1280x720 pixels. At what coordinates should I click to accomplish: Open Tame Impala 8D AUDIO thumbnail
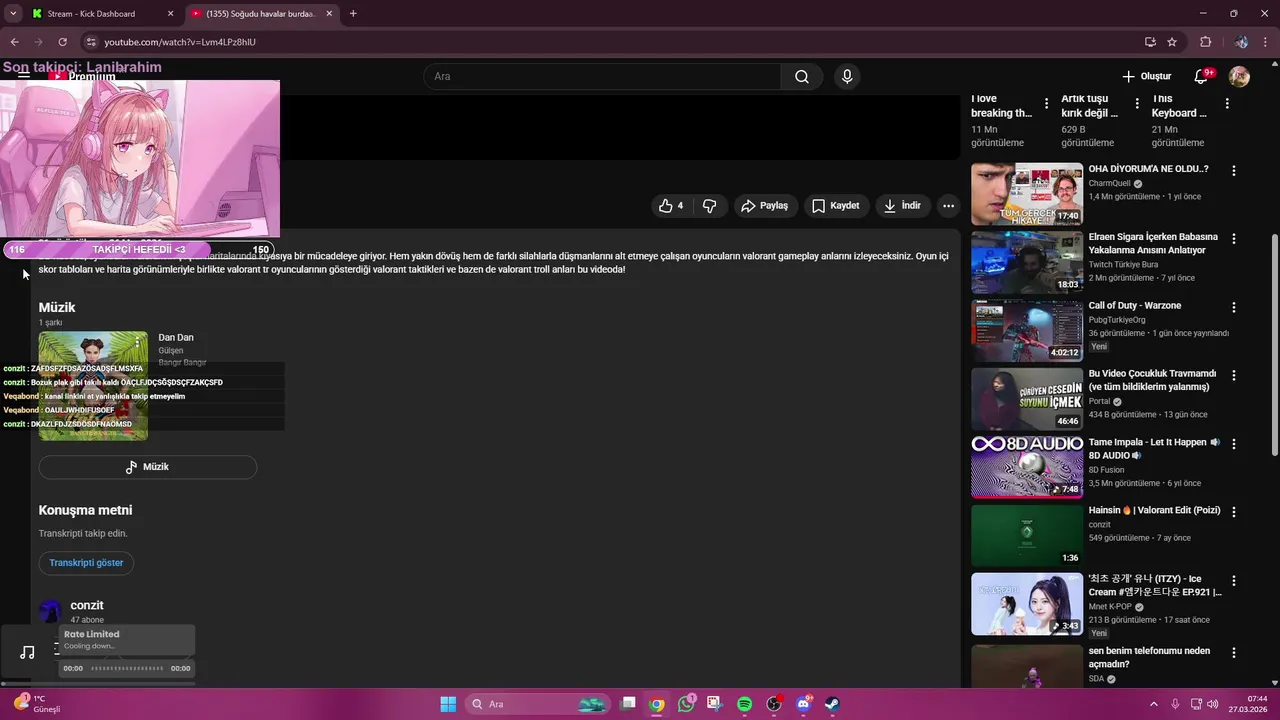pyautogui.click(x=1027, y=467)
